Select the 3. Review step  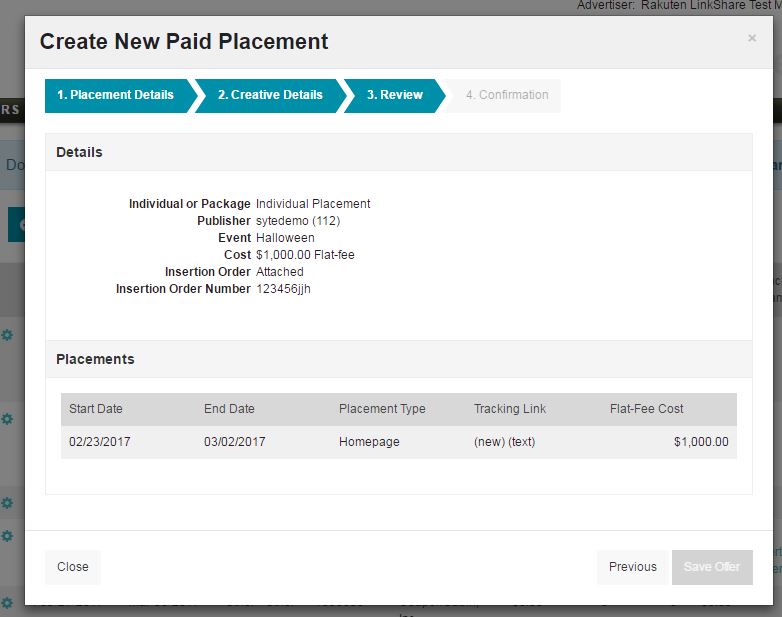[394, 95]
